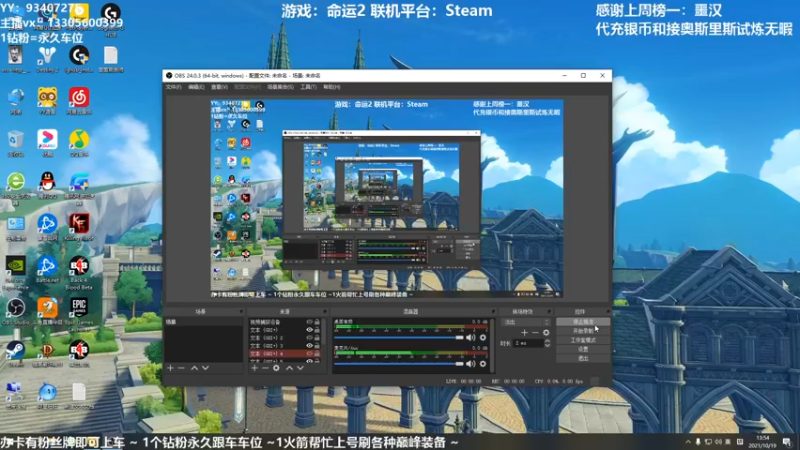Open Epic Games Launcher desktop shortcut
Screen dimensions: 800x450
pos(79,314)
